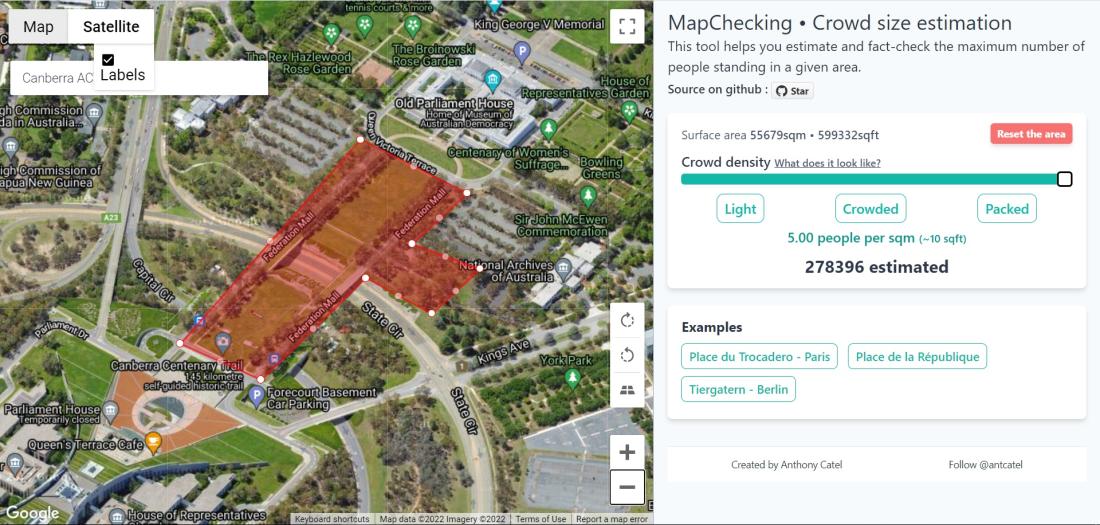This screenshot has width=1100, height=525.
Task: Select the Satellite view tab
Action: point(111,27)
